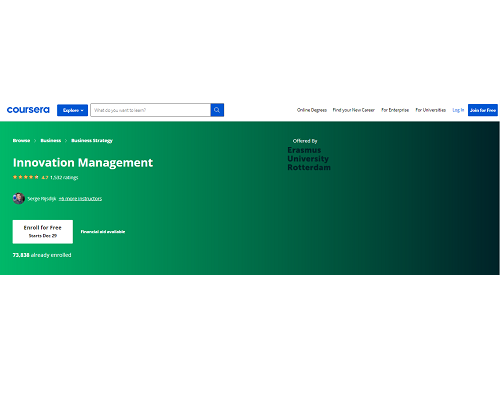
Task: Click the instructor avatar photo
Action: [x=19, y=198]
